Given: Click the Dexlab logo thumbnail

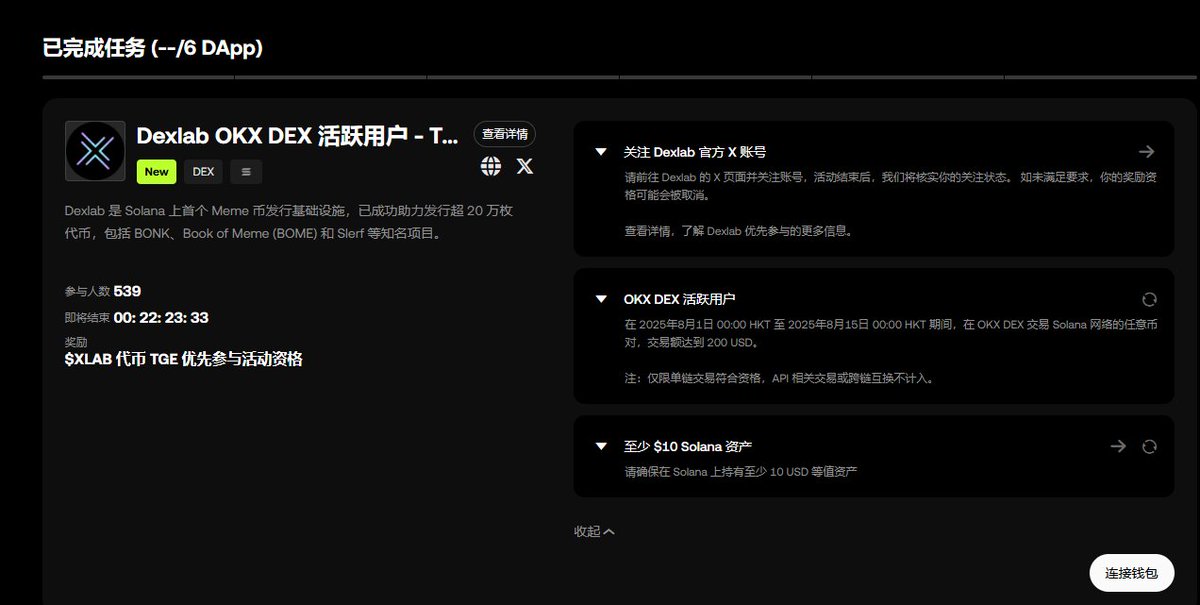Looking at the screenshot, I should pos(95,151).
